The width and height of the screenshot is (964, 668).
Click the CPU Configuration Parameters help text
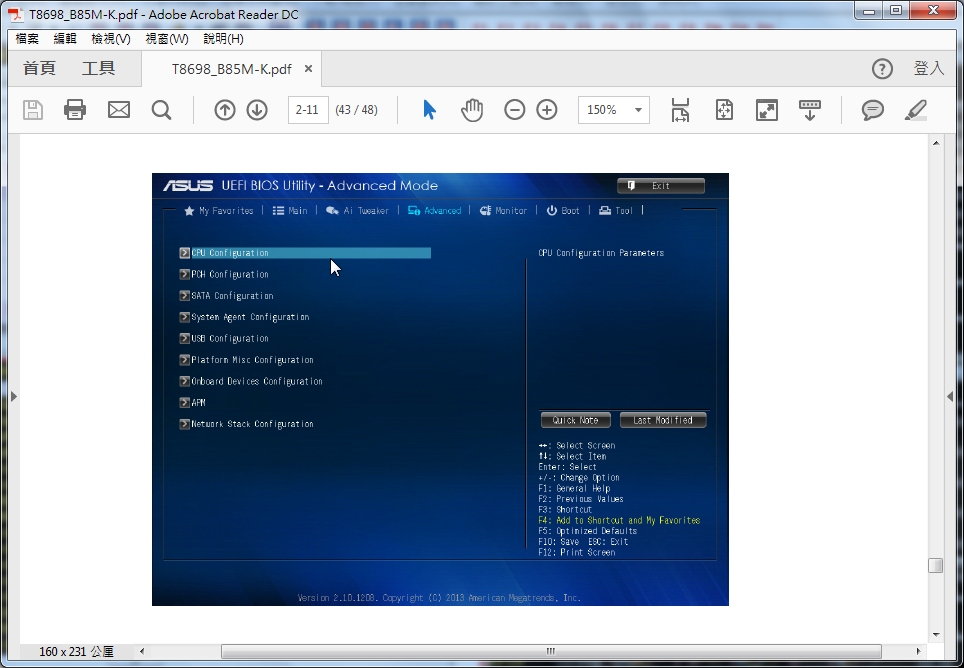click(x=601, y=253)
